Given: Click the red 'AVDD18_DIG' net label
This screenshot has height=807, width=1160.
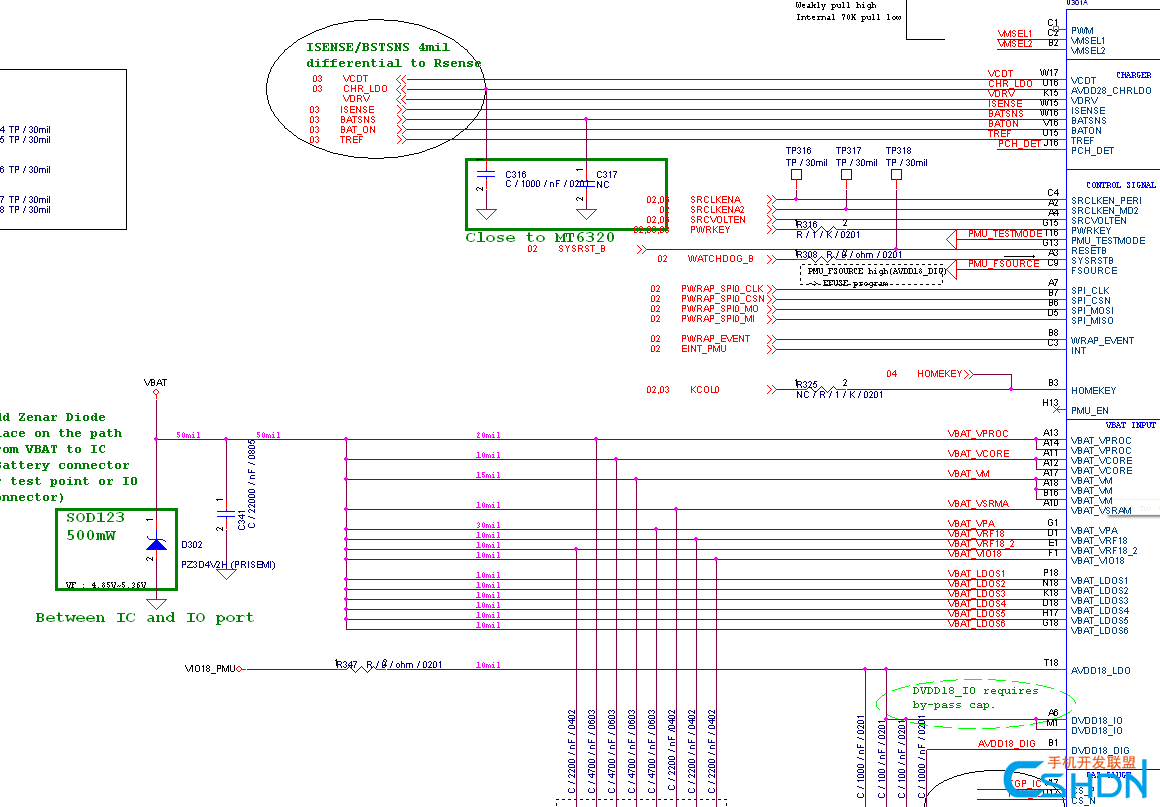Looking at the screenshot, I should (x=1007, y=744).
